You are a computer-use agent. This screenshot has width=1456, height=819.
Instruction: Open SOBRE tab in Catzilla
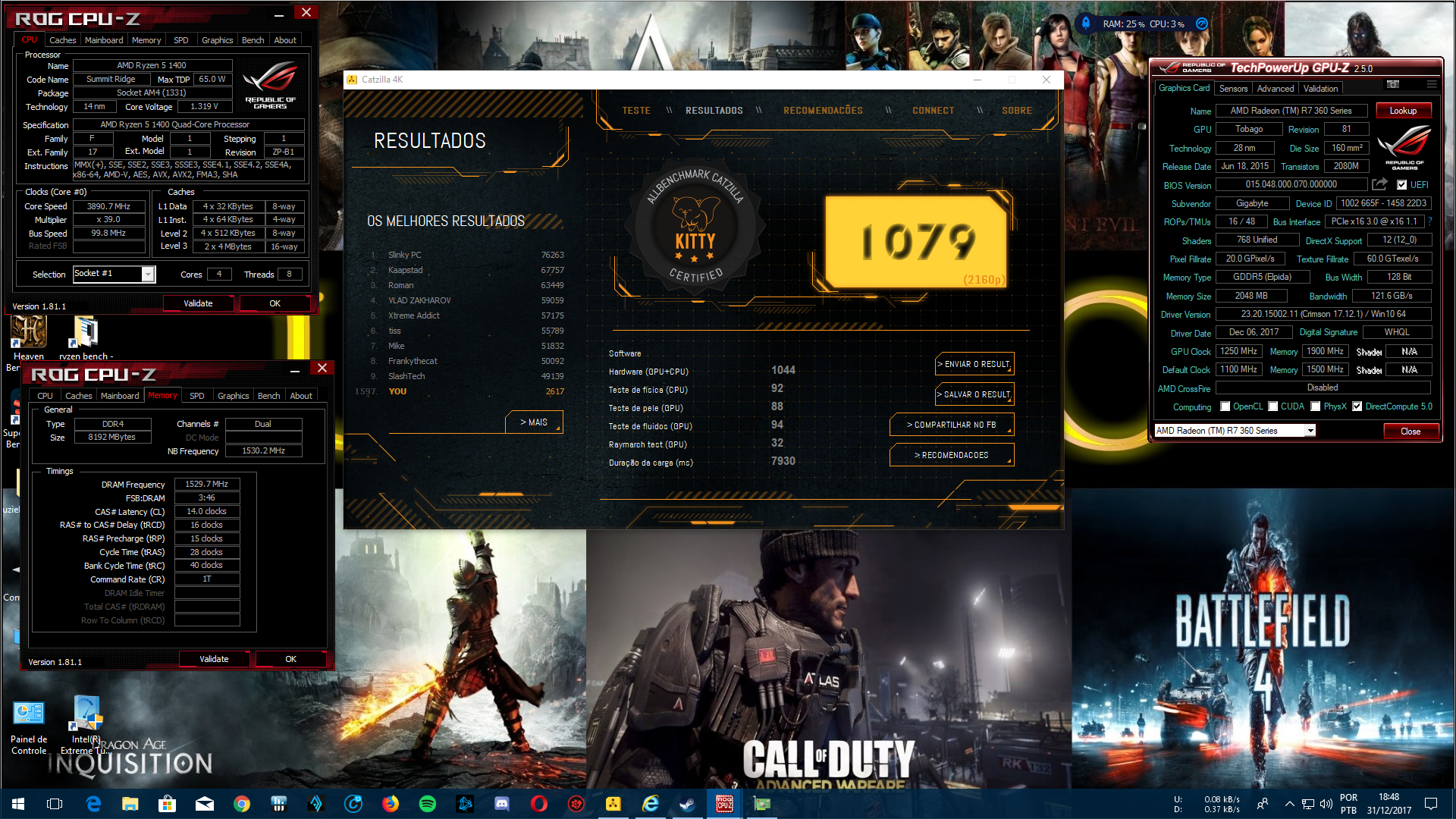[x=1016, y=111]
